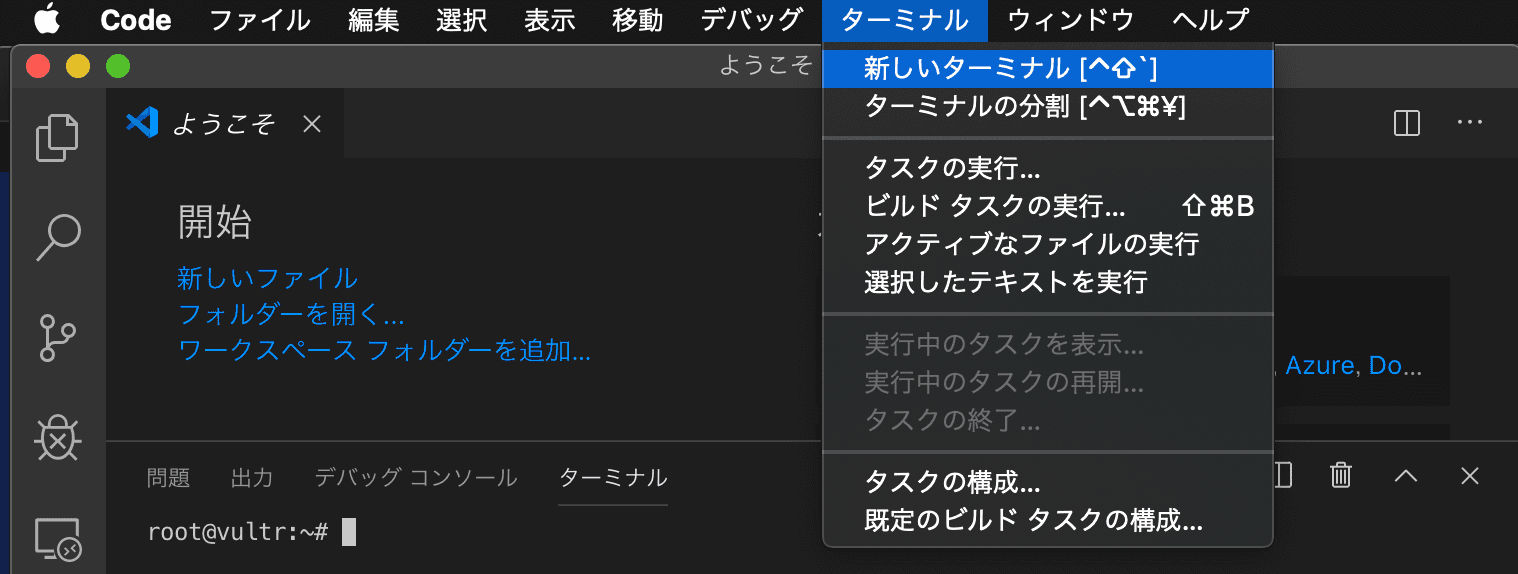The image size is (1518, 574).
Task: Switch to the 出力 panel tab
Action: pyautogui.click(x=251, y=478)
